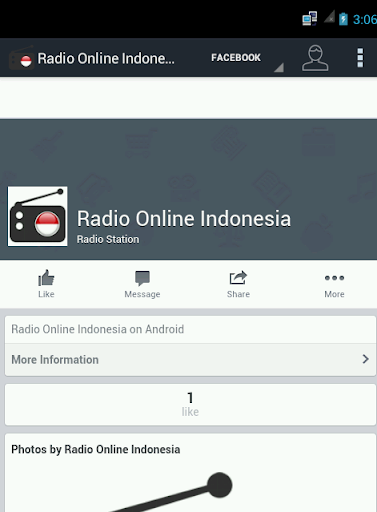Click the dropdown triangle next to FACEBOOK

click(279, 68)
